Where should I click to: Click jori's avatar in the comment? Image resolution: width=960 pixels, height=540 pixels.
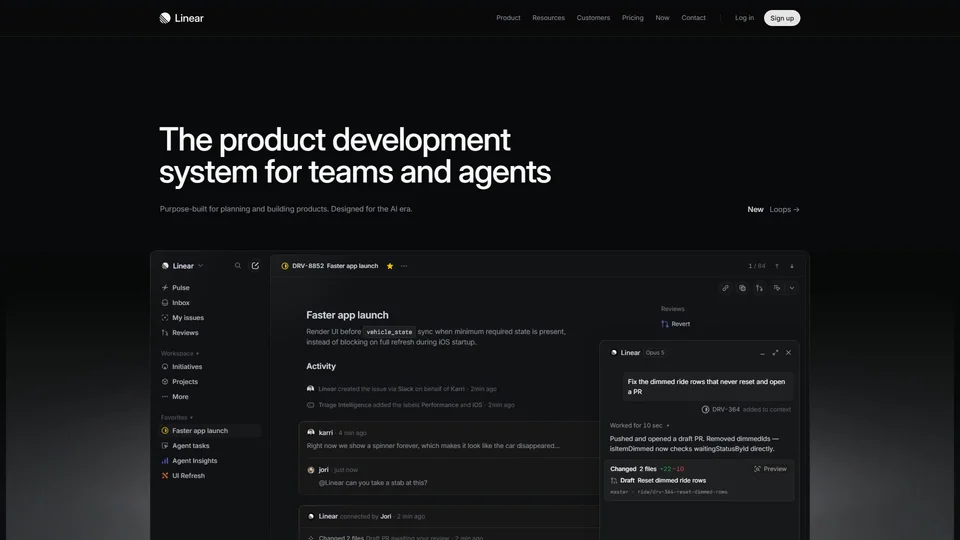point(310,470)
